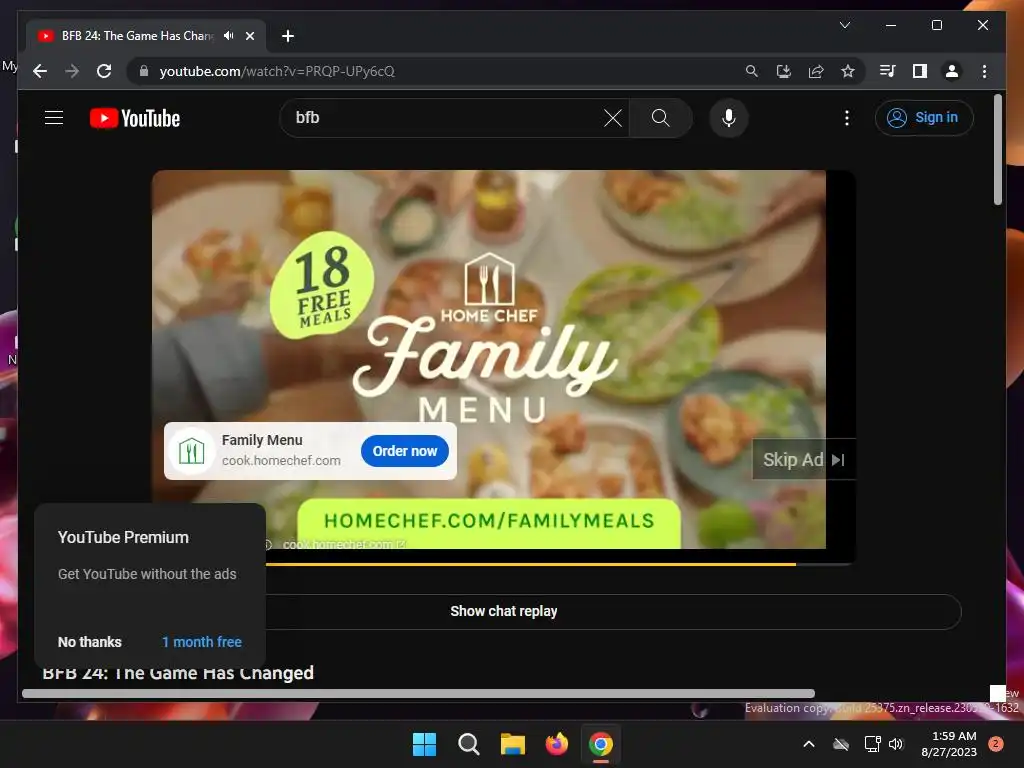Open a new browser tab
The image size is (1024, 768).
(x=288, y=36)
